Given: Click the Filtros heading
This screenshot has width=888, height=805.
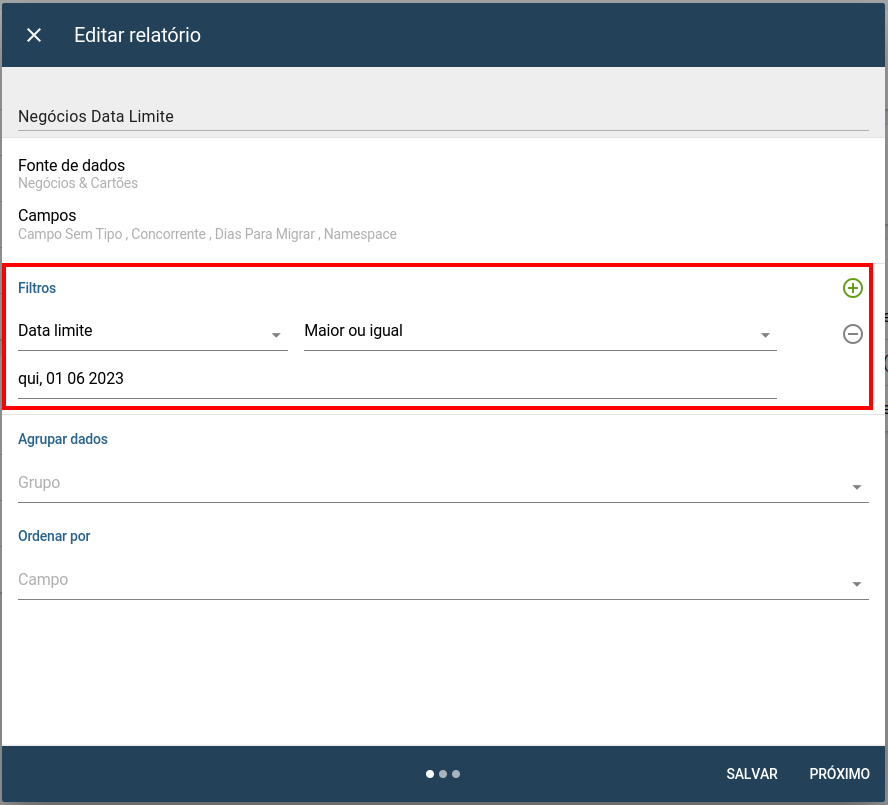Looking at the screenshot, I should click(x=37, y=288).
